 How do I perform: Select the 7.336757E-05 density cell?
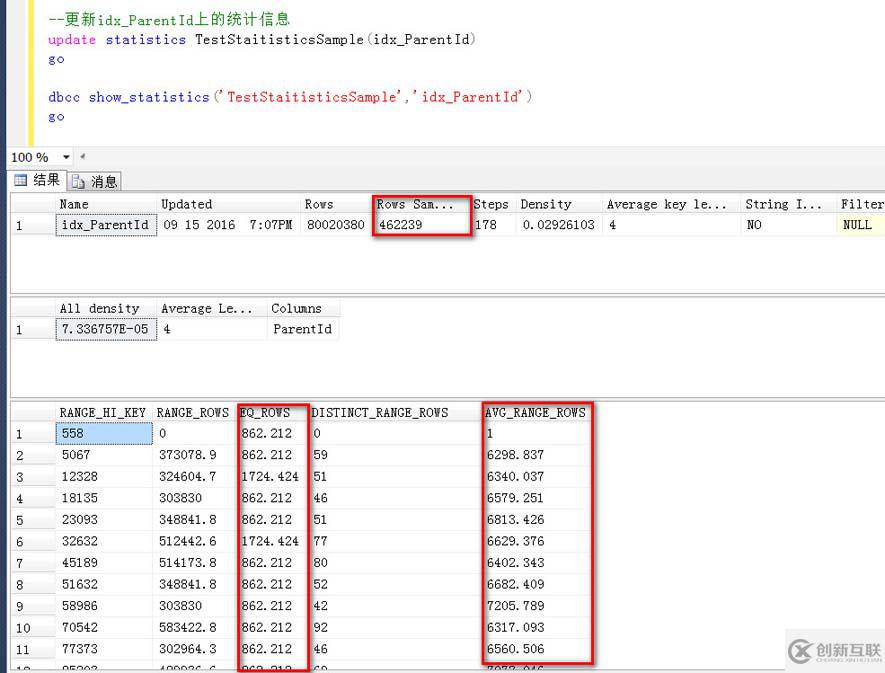click(x=106, y=329)
